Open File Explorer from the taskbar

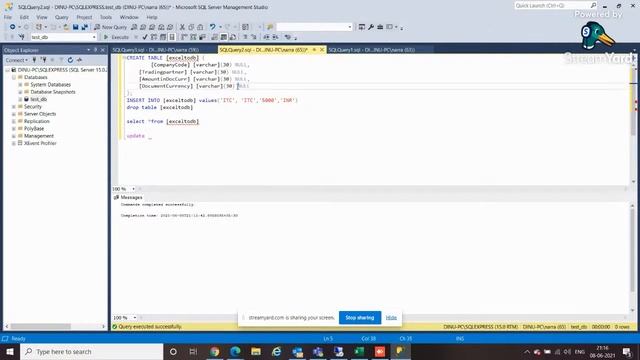[x=256, y=351]
